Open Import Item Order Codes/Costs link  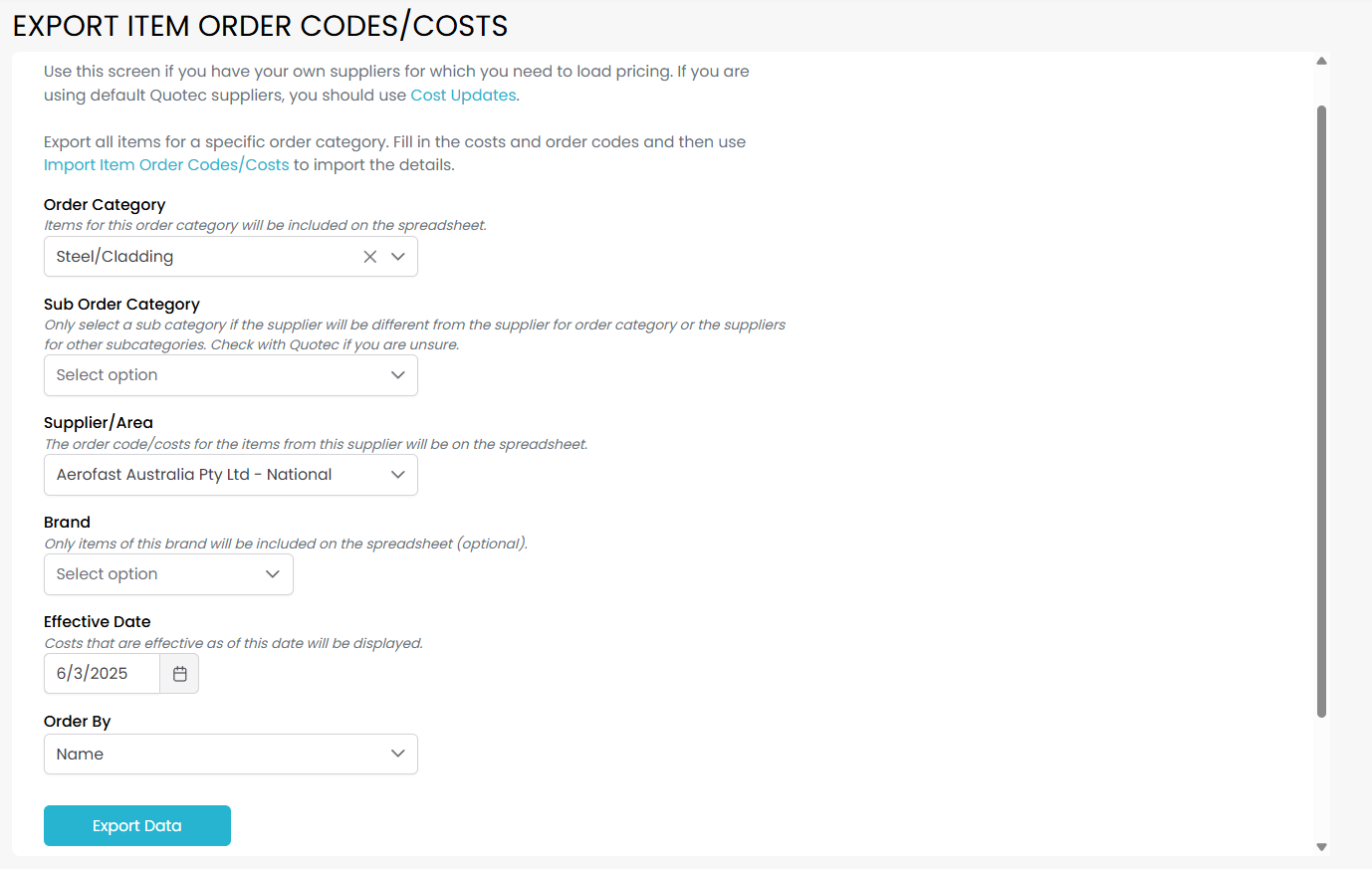coord(166,165)
